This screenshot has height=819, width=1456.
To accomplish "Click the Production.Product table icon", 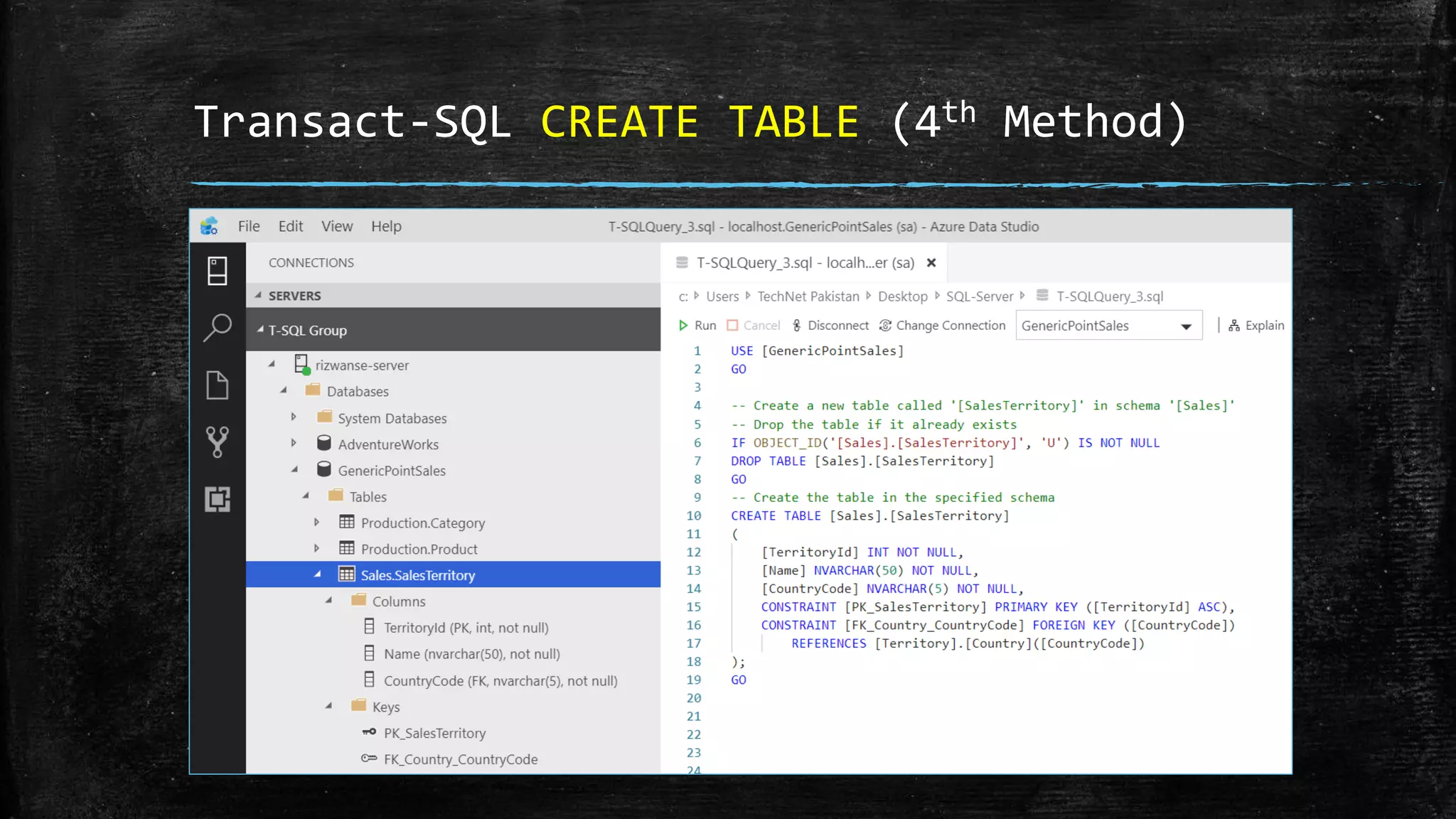I will coord(347,548).
